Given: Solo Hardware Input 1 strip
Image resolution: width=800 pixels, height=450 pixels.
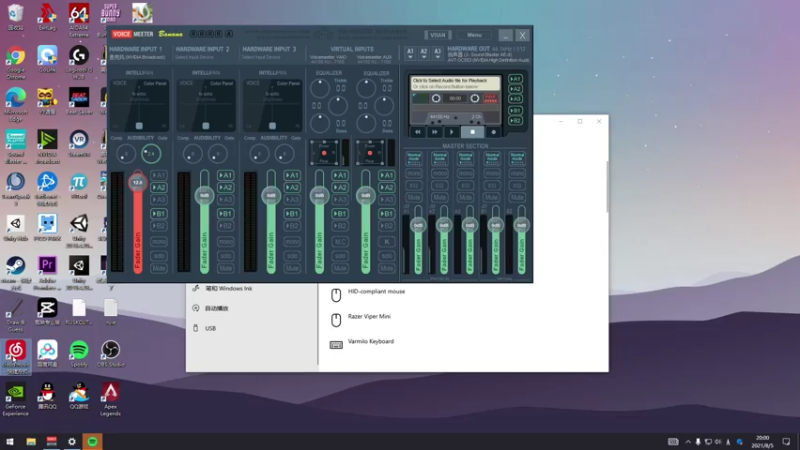Looking at the screenshot, I should click(x=159, y=256).
